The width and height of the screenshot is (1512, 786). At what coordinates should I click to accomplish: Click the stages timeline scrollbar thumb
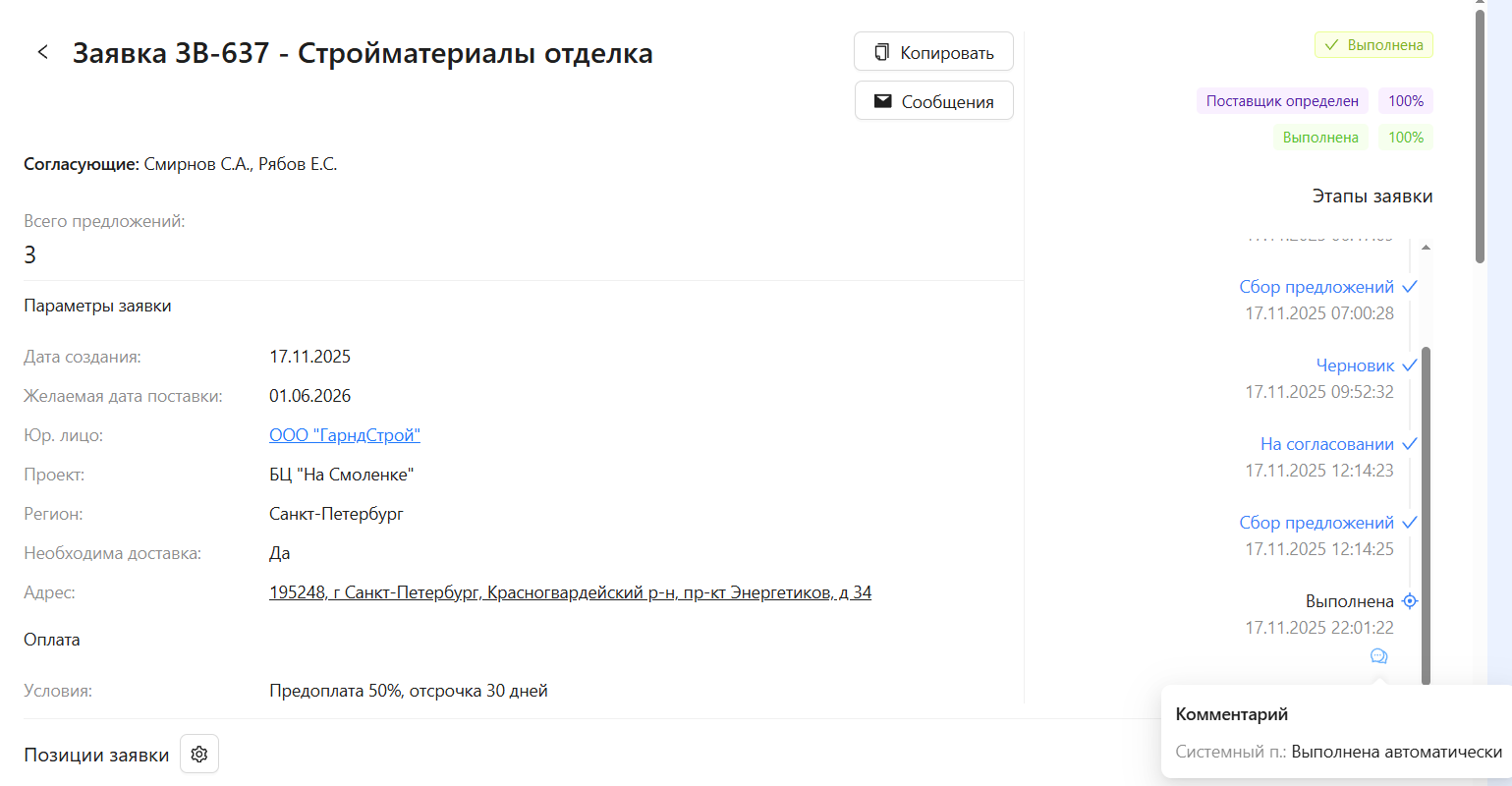tap(1427, 511)
